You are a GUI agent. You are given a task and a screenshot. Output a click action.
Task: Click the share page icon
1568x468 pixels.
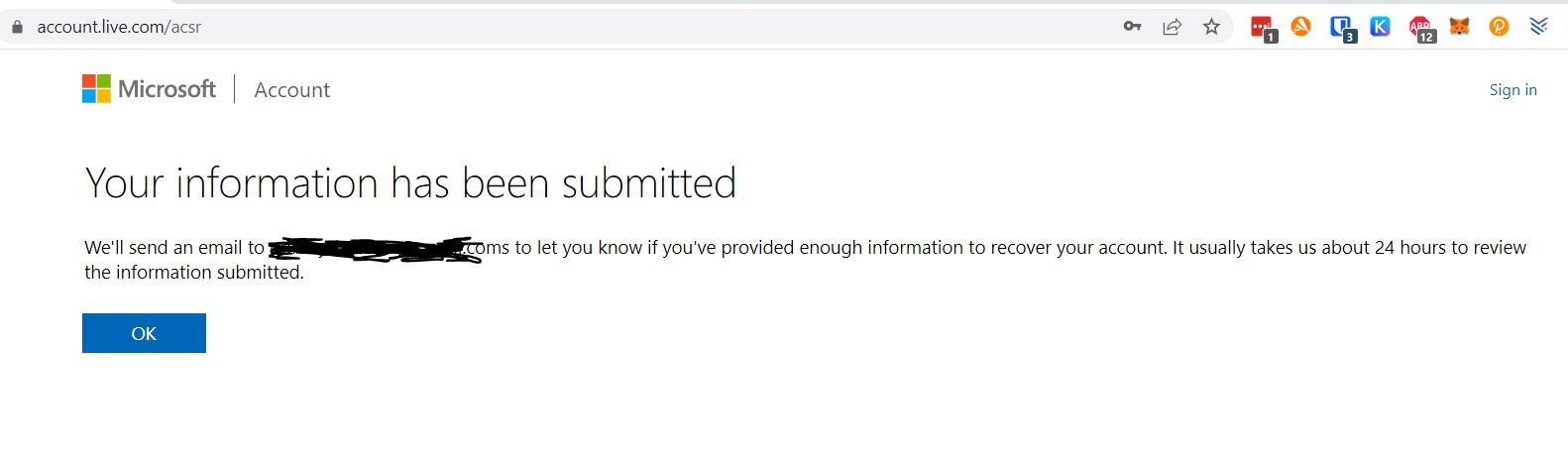click(x=1172, y=27)
